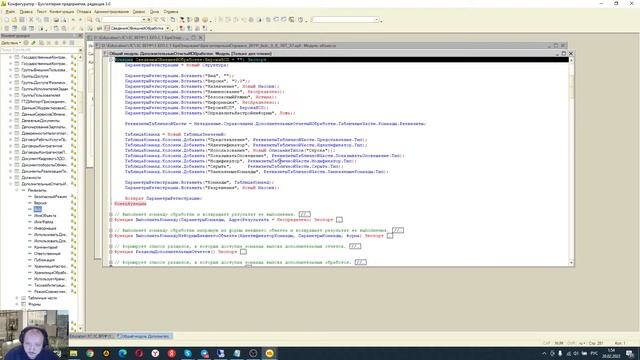
Task: Select the БезопасныйРежим attribute
Action: 50,196
